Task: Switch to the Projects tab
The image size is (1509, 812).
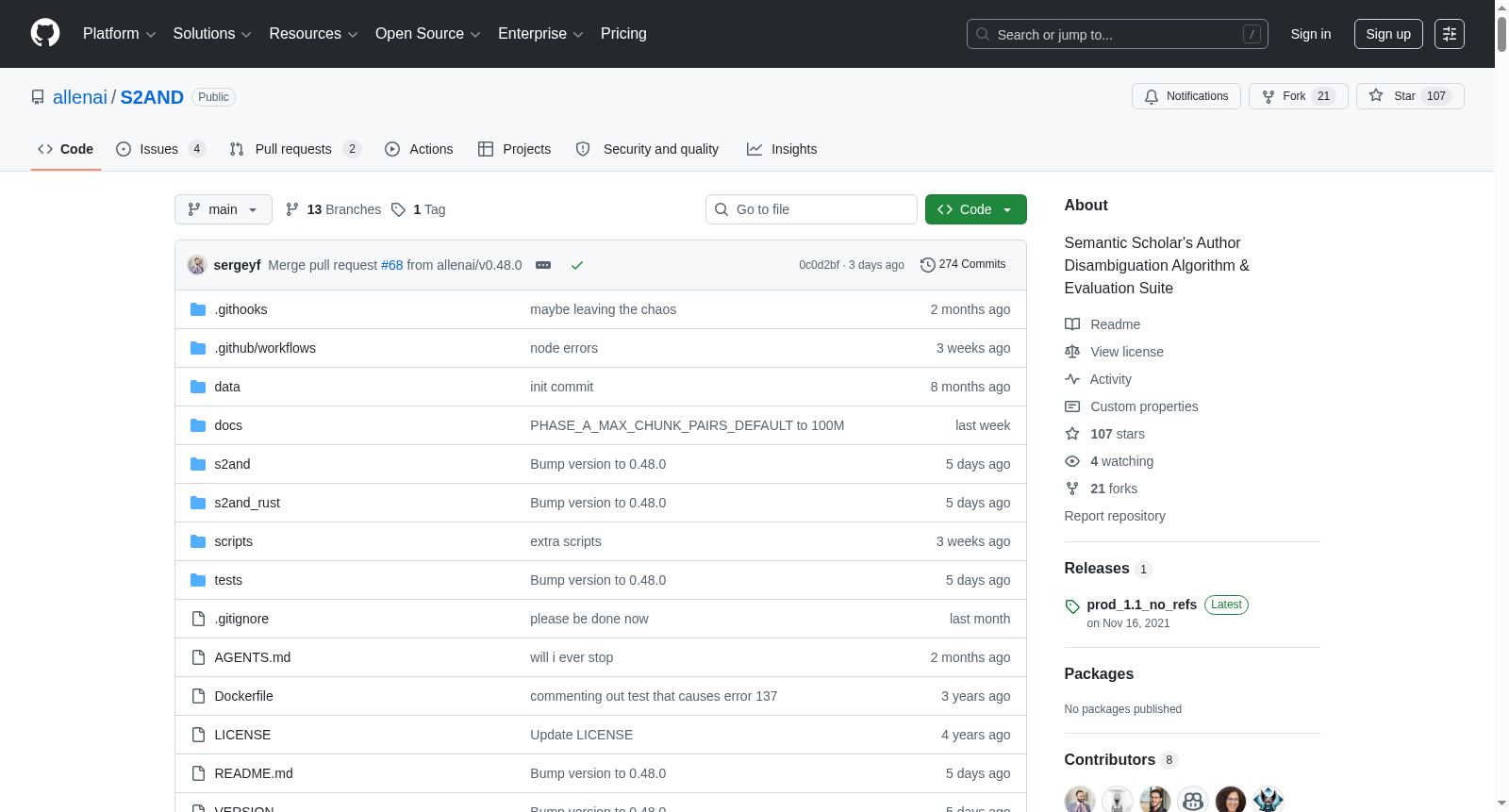Action: pos(514,149)
